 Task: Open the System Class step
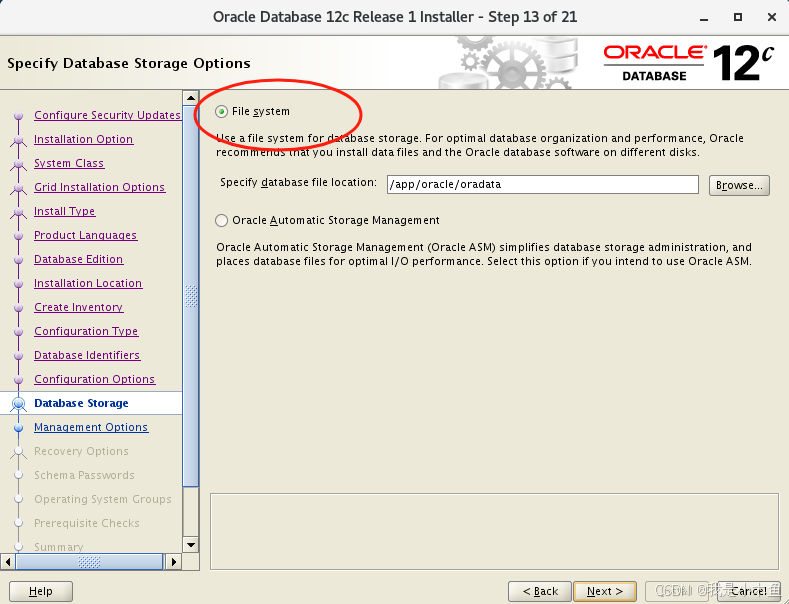pos(69,164)
